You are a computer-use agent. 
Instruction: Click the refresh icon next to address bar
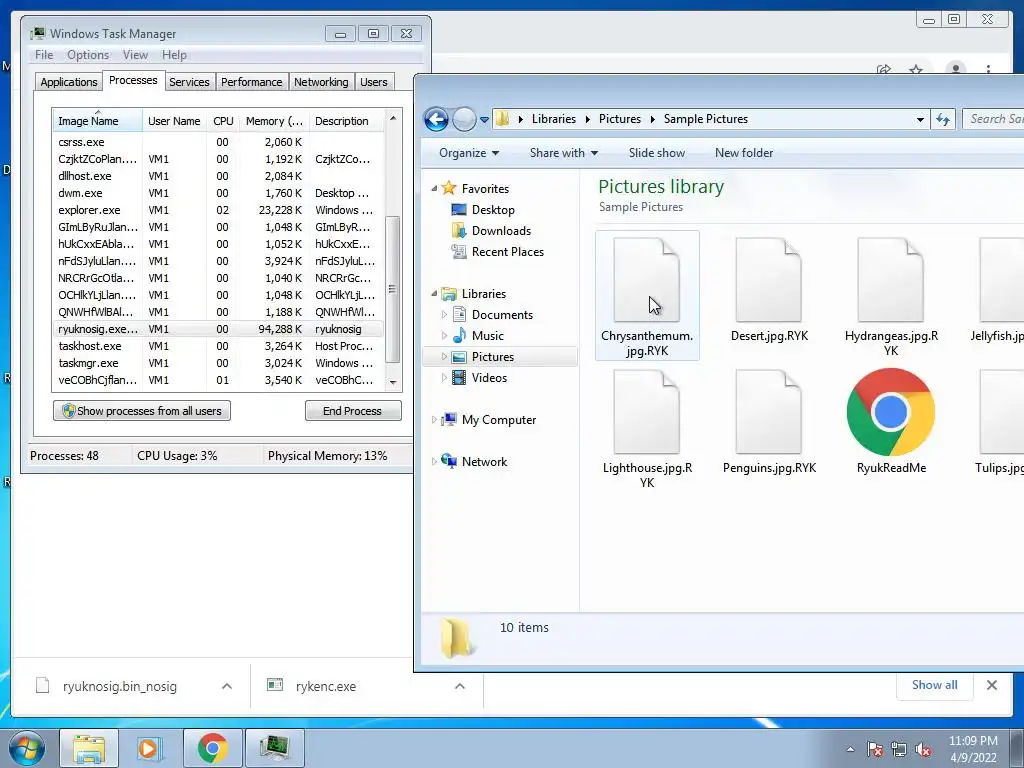[x=943, y=120]
